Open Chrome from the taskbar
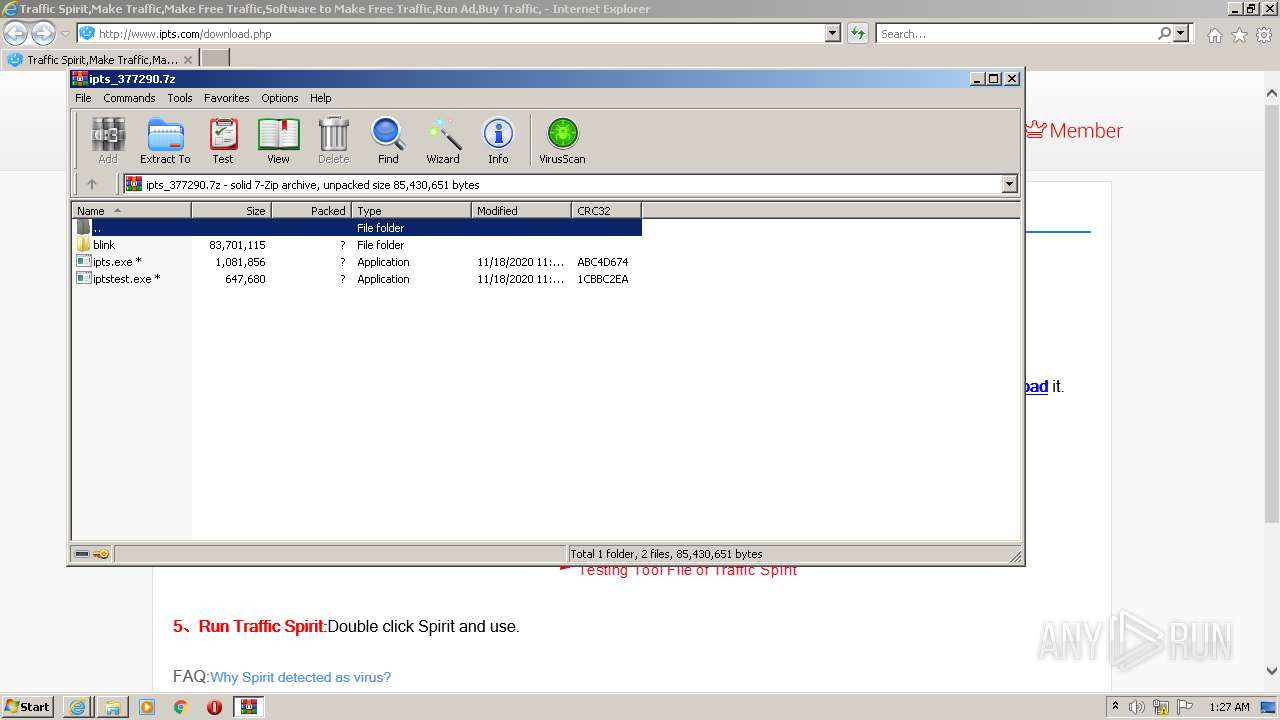Screen dimensions: 1280x720 [181, 707]
